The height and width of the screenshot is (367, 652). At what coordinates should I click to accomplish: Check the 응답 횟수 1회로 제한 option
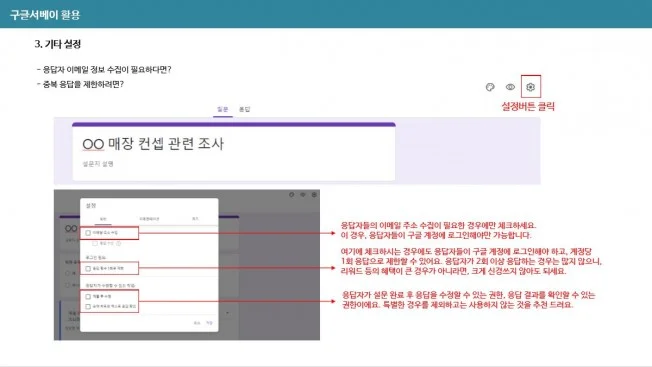point(88,268)
